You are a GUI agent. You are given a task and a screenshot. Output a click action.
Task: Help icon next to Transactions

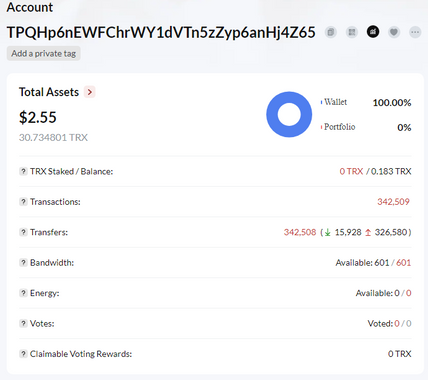[23, 202]
